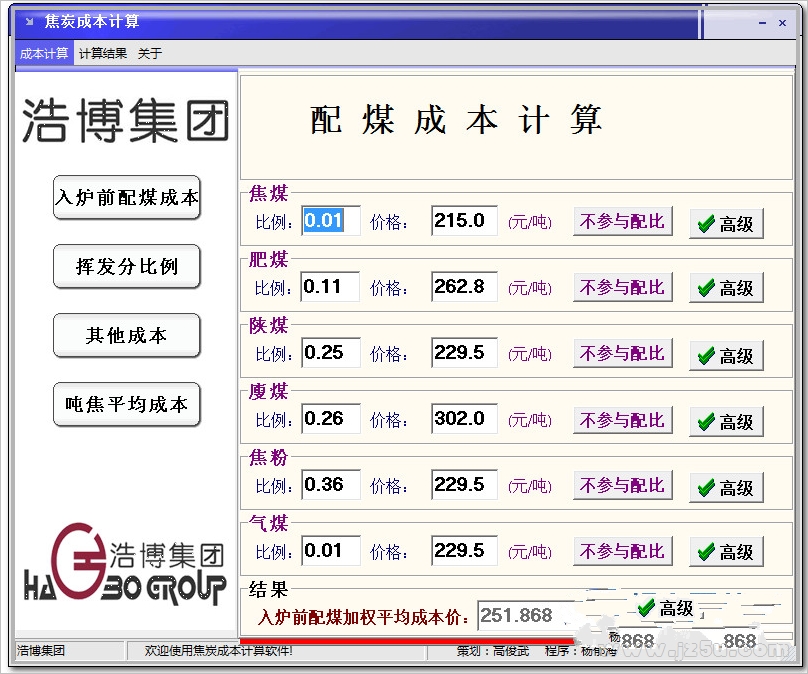
Task: Click the 吨焦平均成本 button
Action: tap(127, 405)
